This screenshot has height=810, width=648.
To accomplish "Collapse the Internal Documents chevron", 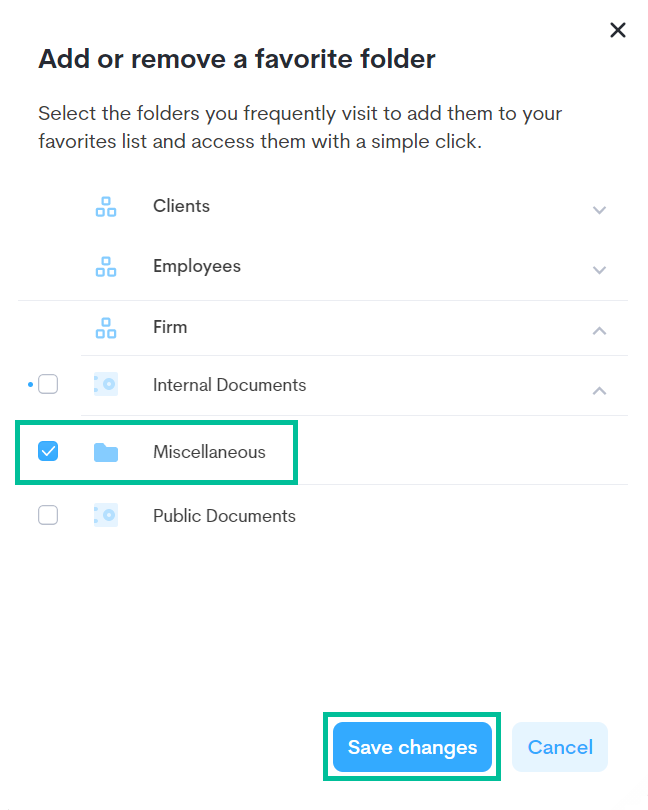I will (x=599, y=390).
